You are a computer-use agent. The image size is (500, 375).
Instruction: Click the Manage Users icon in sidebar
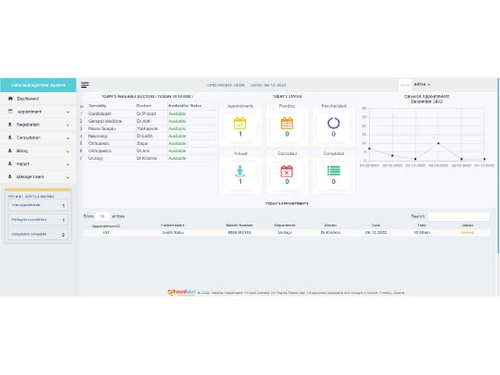tap(10, 177)
